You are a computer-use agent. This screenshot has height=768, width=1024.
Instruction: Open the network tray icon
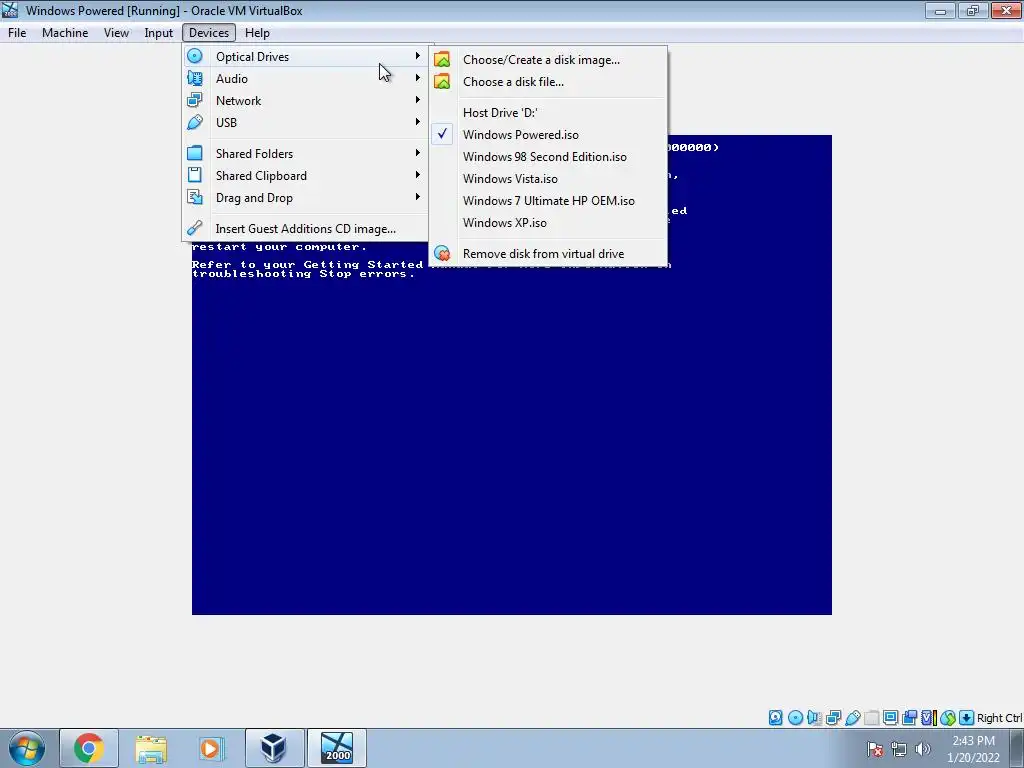899,749
